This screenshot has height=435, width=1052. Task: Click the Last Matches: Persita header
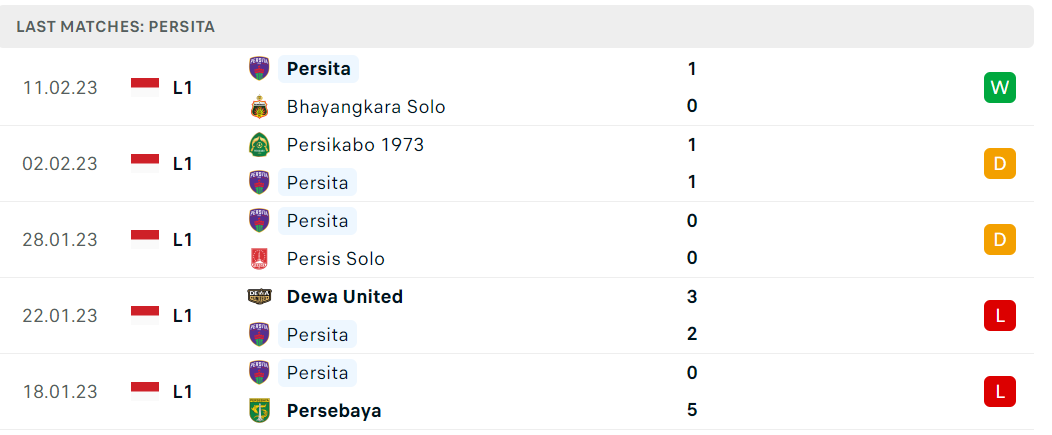pyautogui.click(x=115, y=27)
